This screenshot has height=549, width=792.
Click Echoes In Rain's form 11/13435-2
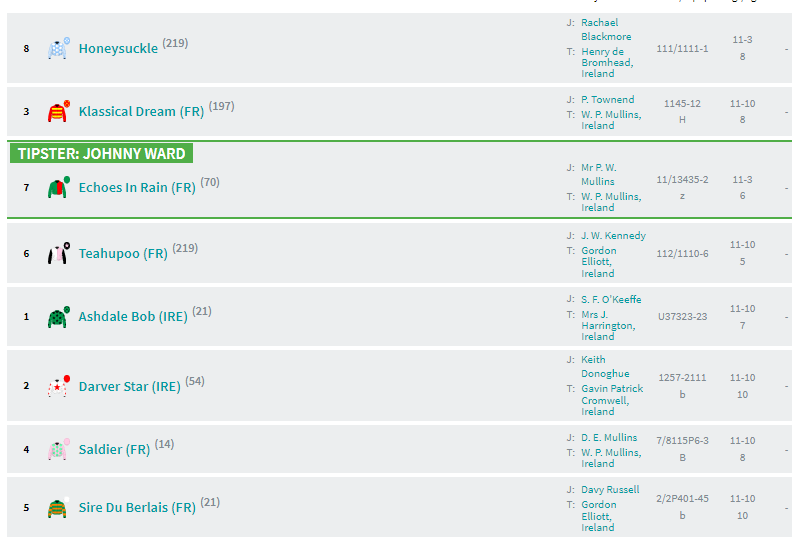coord(682,180)
